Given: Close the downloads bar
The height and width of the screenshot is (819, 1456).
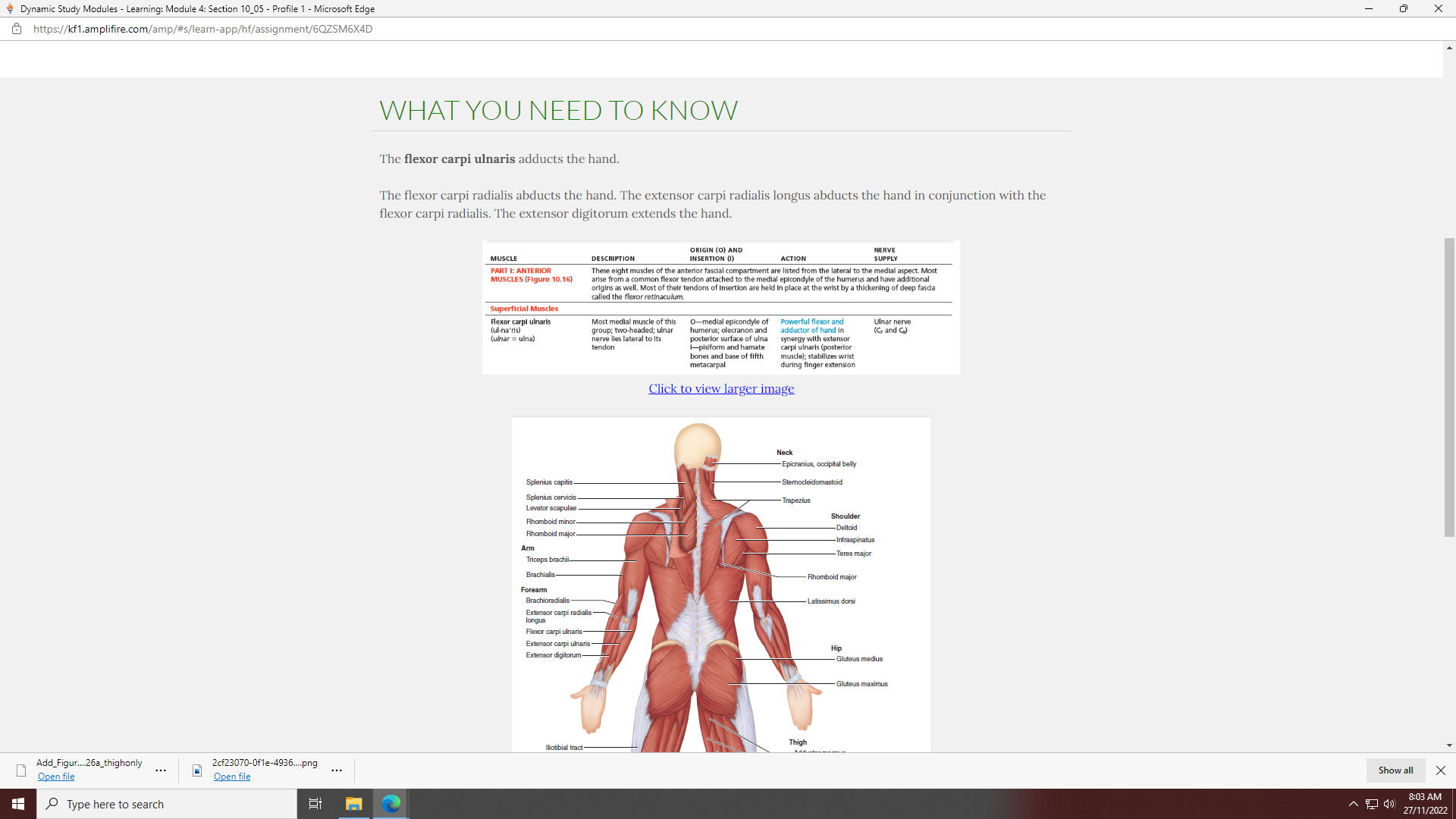Looking at the screenshot, I should 1441,770.
